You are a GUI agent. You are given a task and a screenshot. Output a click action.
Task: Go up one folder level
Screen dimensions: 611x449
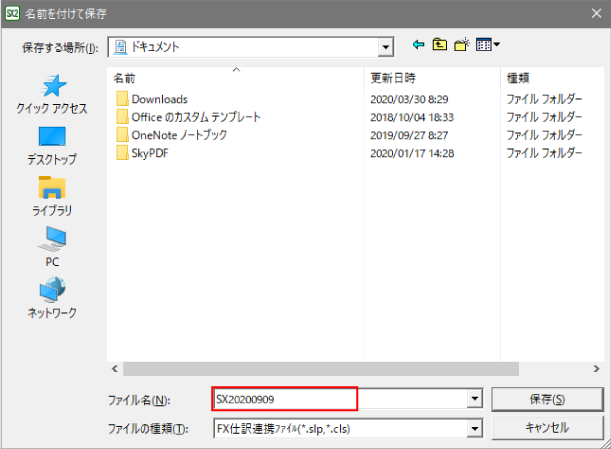click(440, 45)
